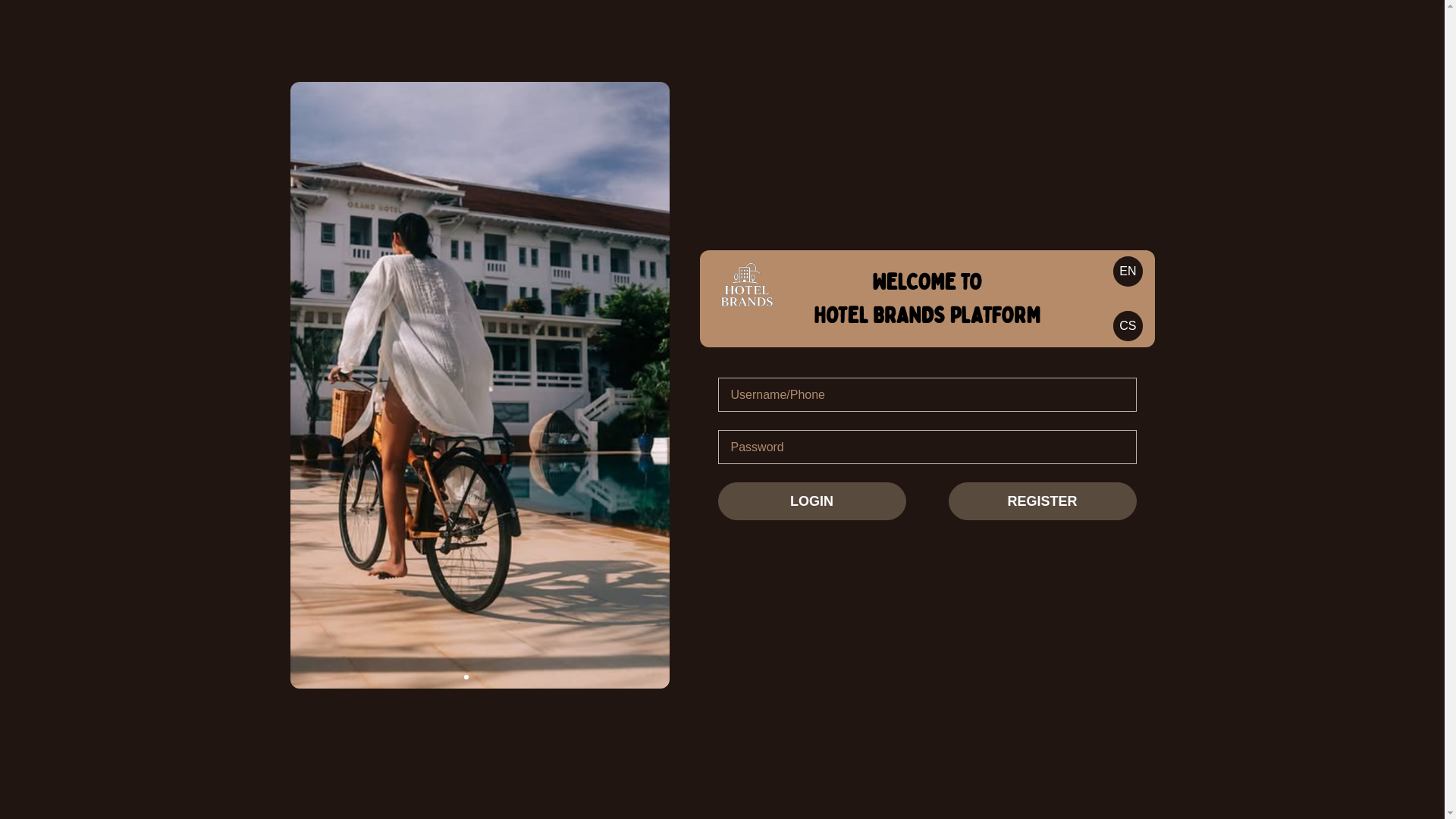Focus the Username/Phone input field
1456x819 pixels.
[927, 395]
